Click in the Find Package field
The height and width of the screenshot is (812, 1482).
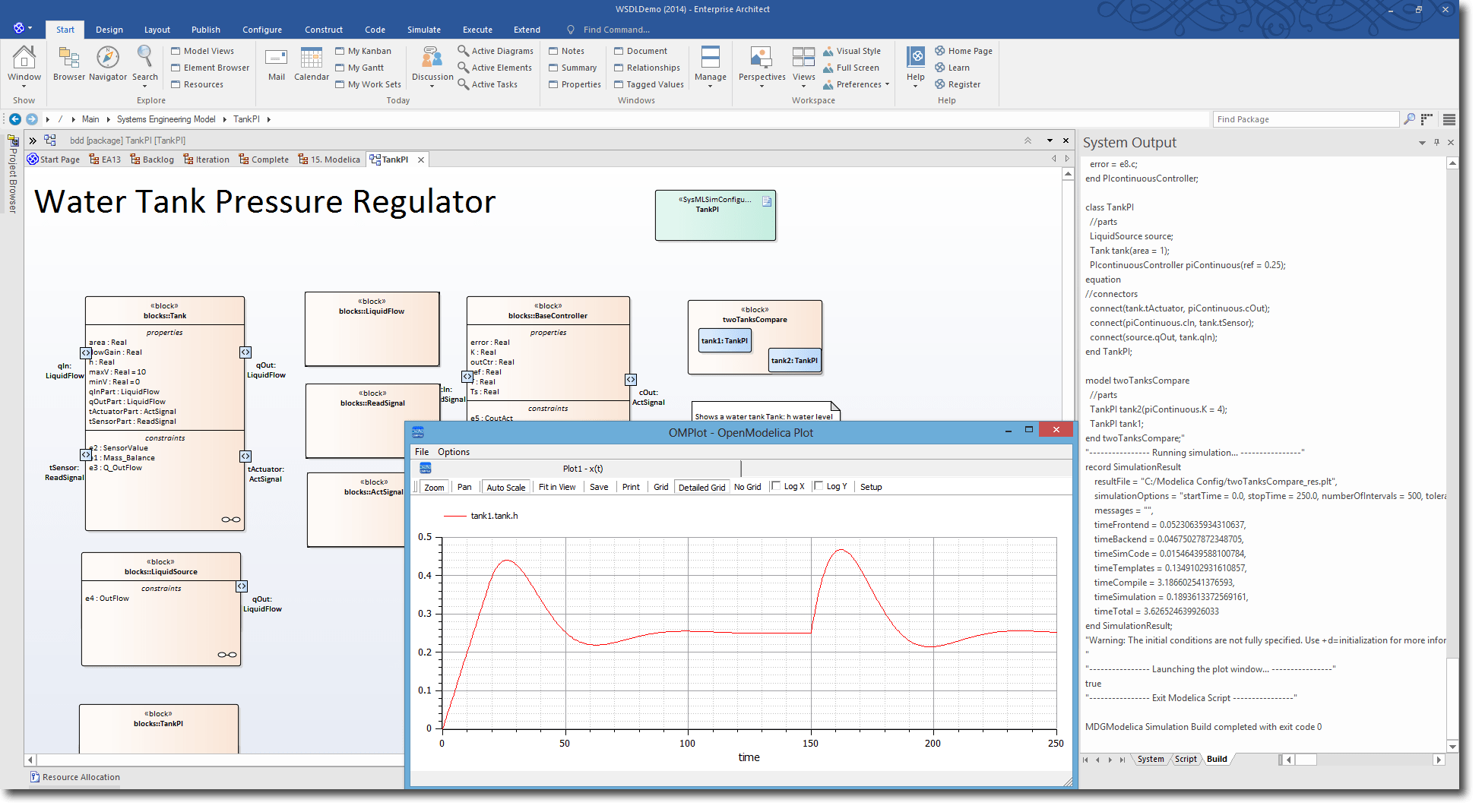[1305, 119]
